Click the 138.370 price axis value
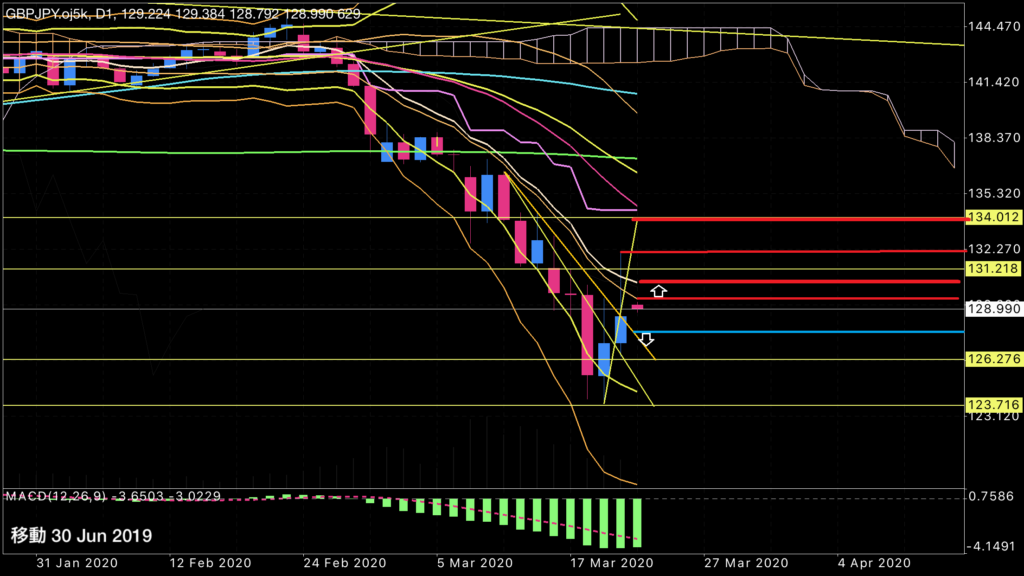Image resolution: width=1024 pixels, height=576 pixels. (993, 138)
